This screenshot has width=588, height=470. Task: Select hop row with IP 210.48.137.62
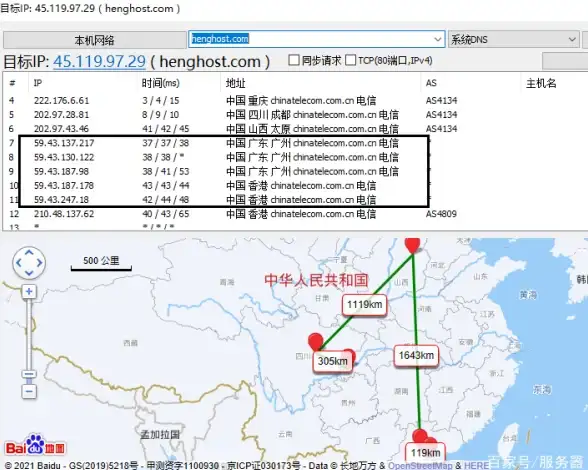coord(294,214)
